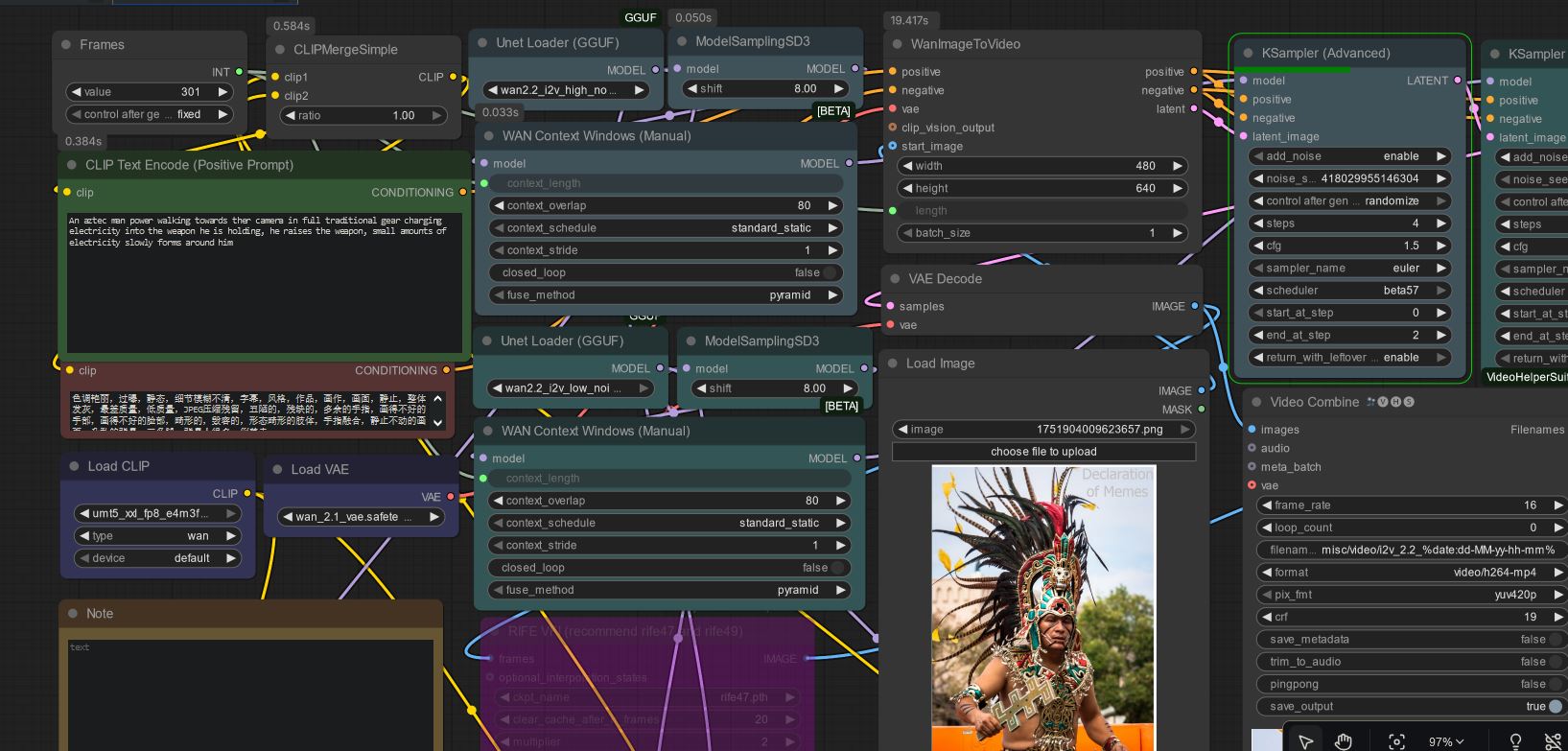
Task: Select the arrow pointer tool in canvas toolbar
Action: coord(1305,740)
